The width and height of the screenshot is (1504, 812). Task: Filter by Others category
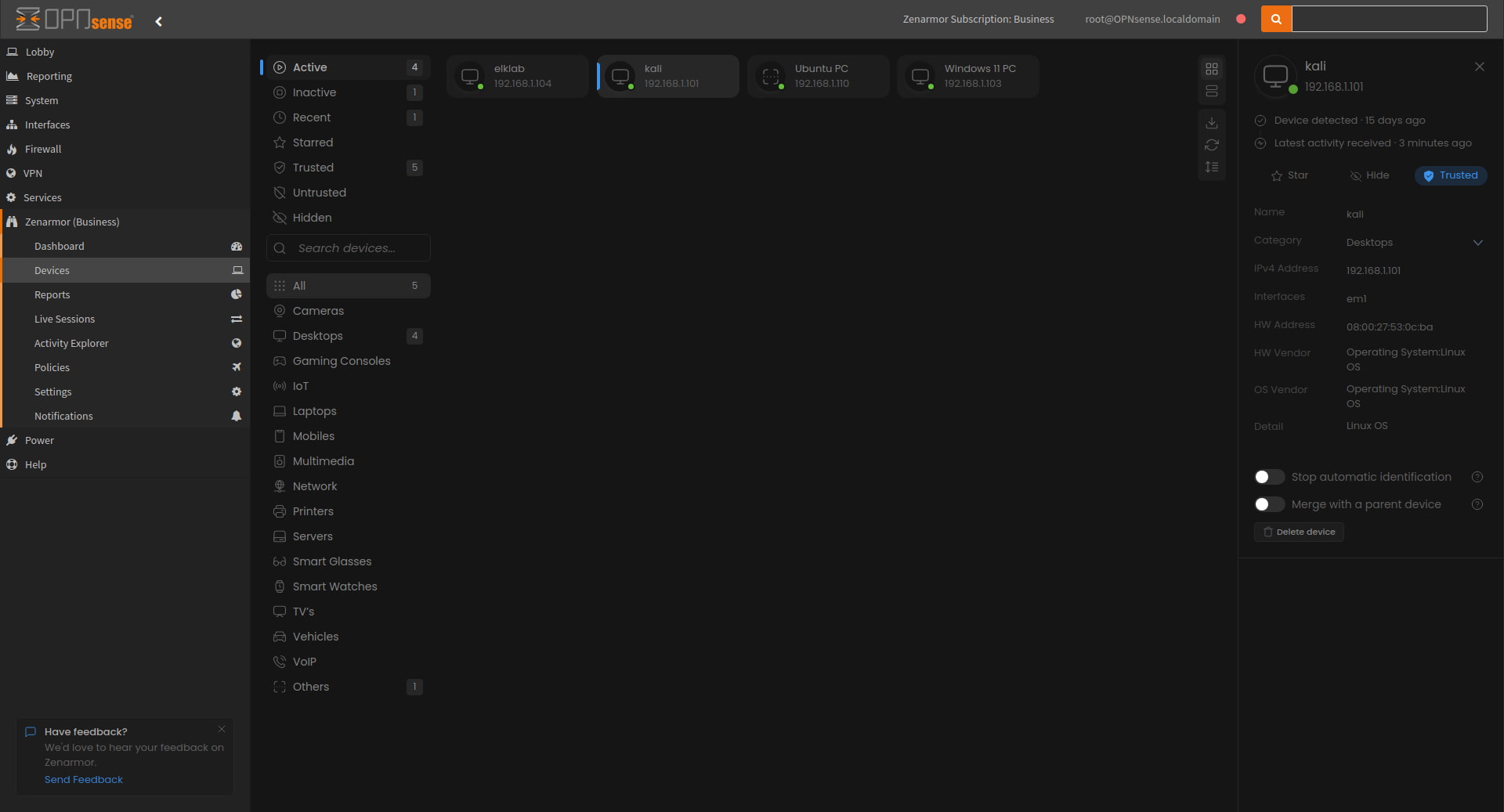click(348, 687)
